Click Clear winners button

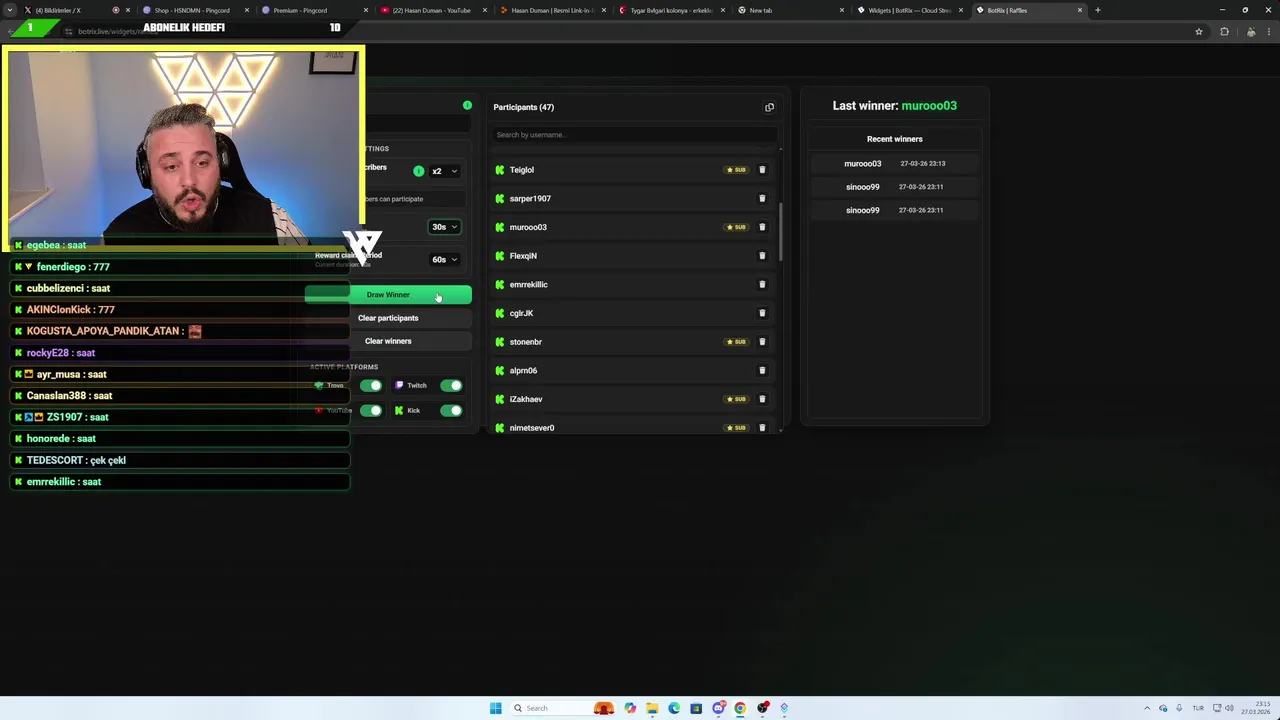pyautogui.click(x=388, y=341)
